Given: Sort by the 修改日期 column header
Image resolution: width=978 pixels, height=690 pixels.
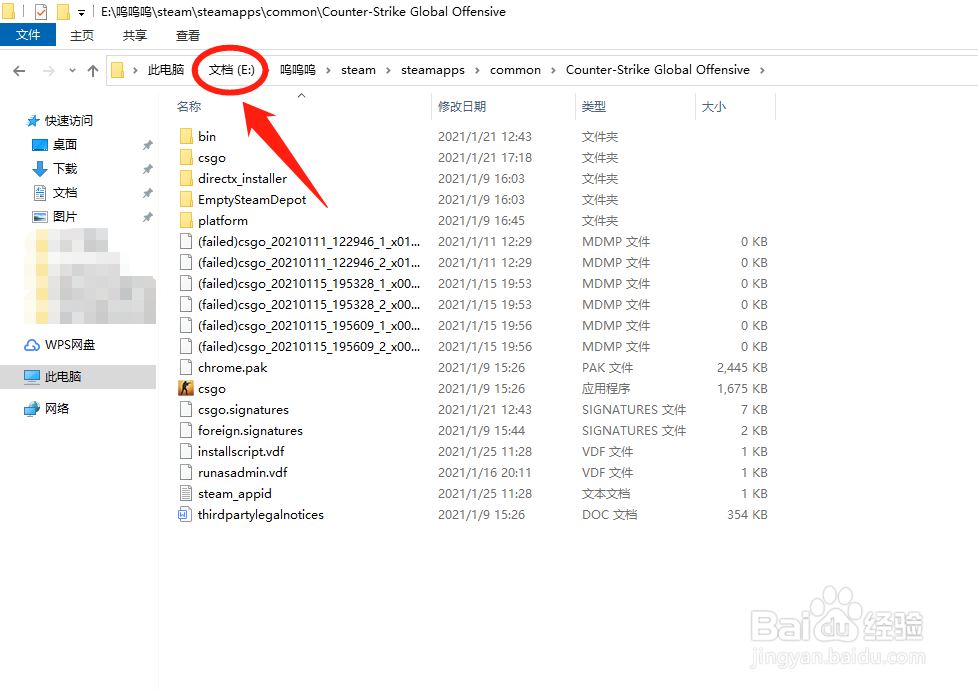Looking at the screenshot, I should coord(462,107).
